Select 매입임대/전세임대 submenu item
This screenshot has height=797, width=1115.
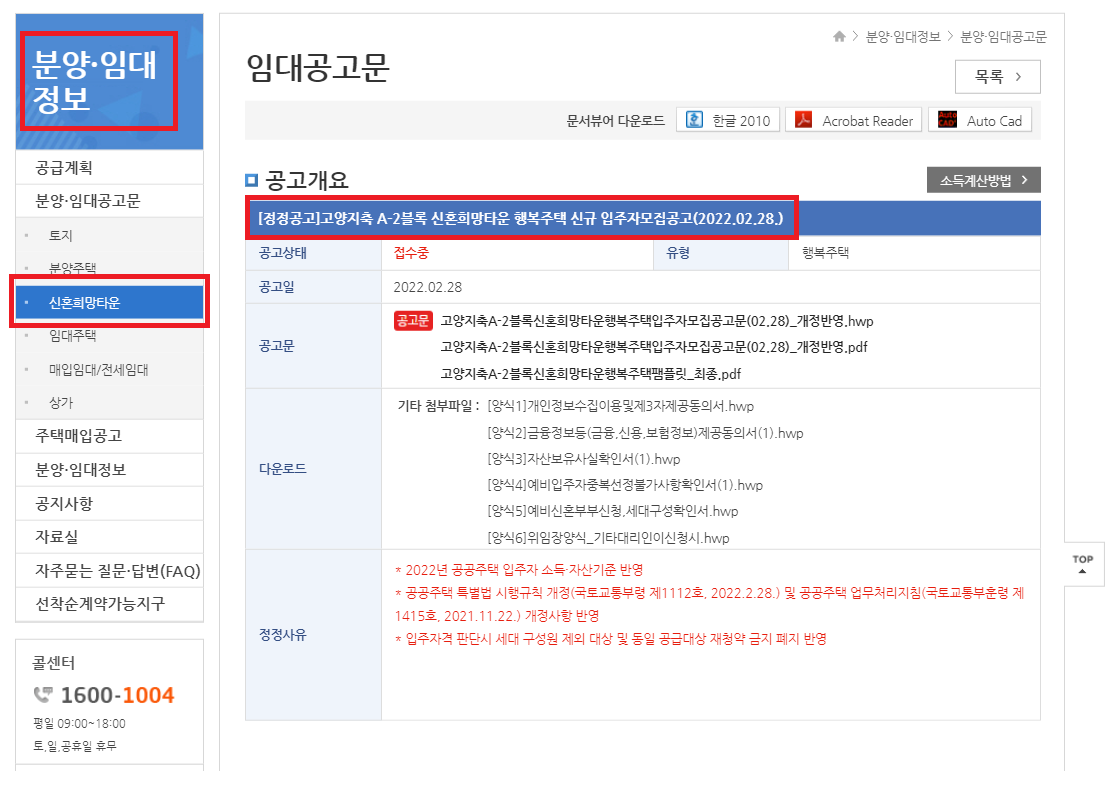point(110,369)
